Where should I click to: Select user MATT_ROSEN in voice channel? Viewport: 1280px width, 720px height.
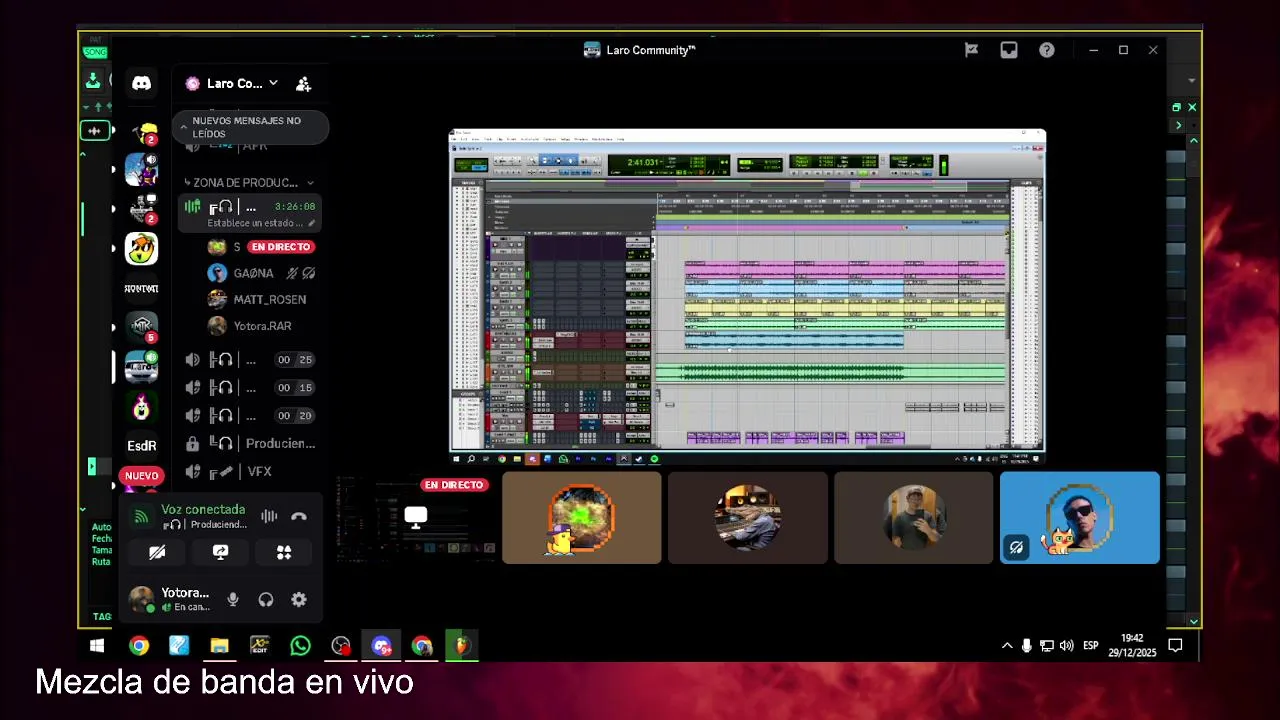(260, 299)
